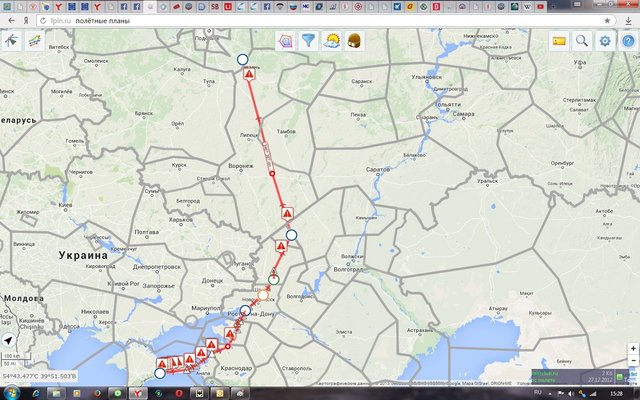Click the cursor coordinates readout
The width and height of the screenshot is (640, 400).
(x=39, y=376)
